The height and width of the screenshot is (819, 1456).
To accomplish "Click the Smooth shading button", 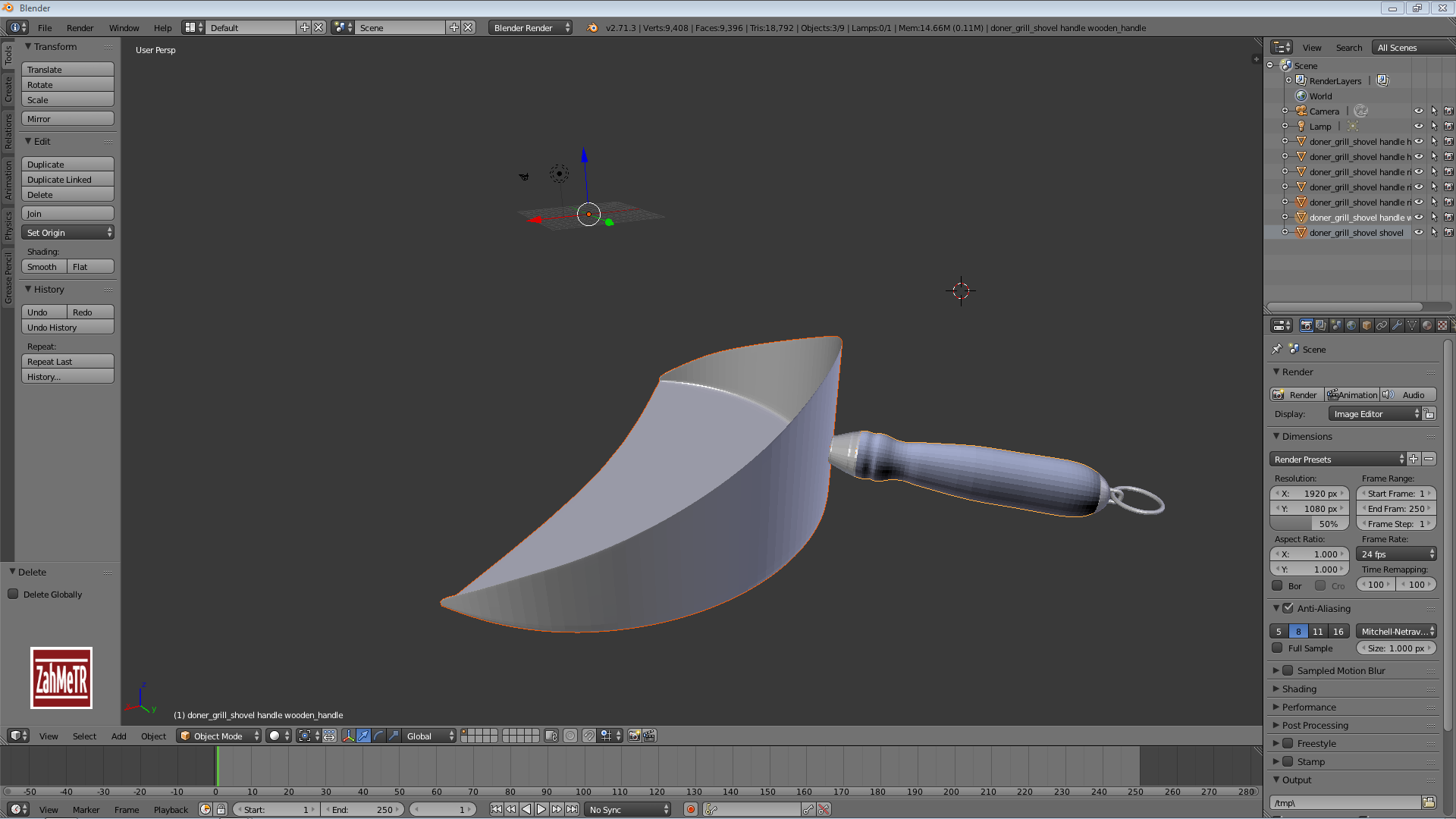I will [x=42, y=267].
